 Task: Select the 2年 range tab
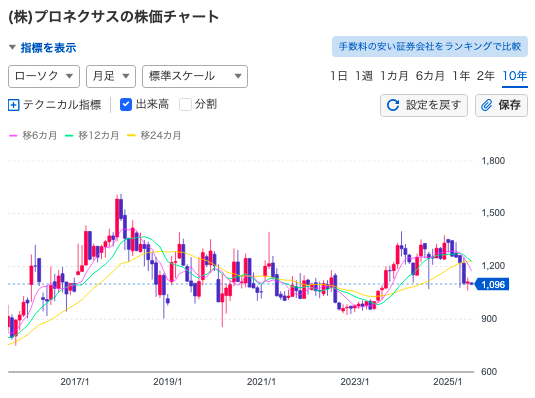(486, 76)
